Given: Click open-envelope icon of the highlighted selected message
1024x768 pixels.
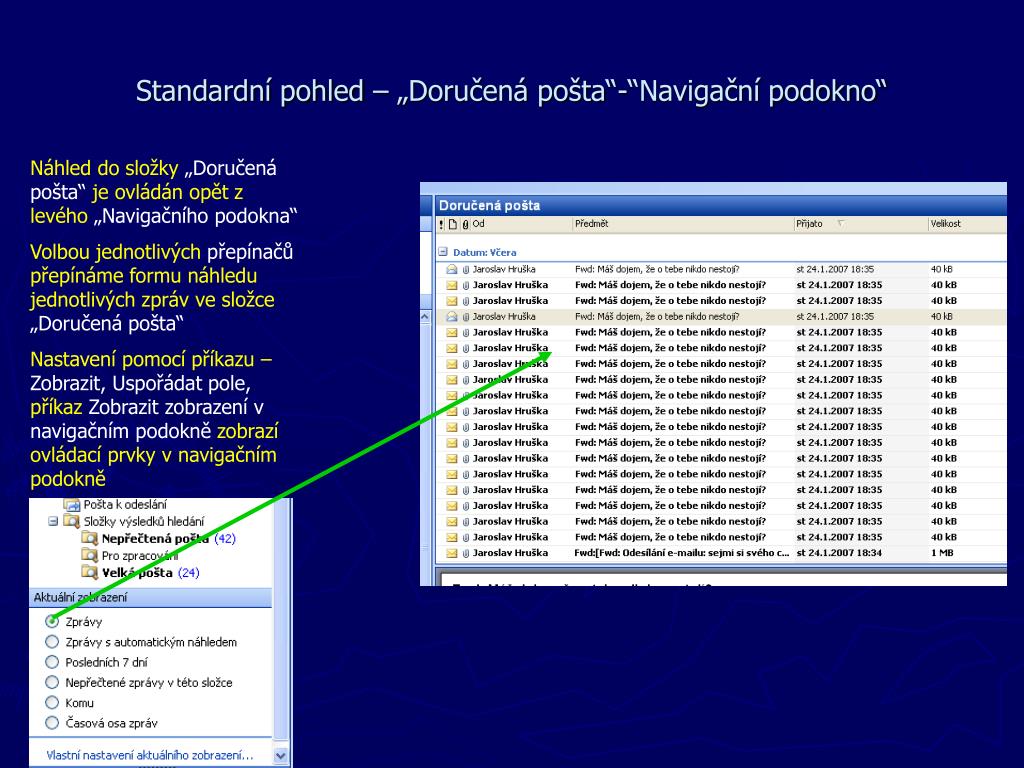Looking at the screenshot, I should (452, 317).
